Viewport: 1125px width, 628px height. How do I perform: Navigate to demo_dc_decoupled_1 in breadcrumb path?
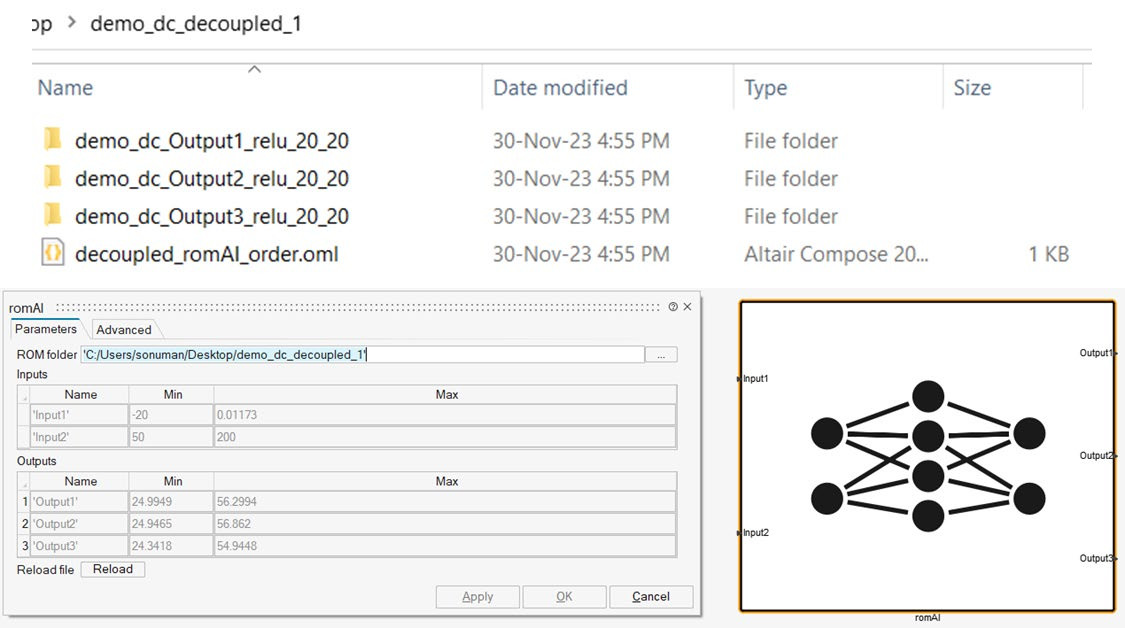(196, 24)
